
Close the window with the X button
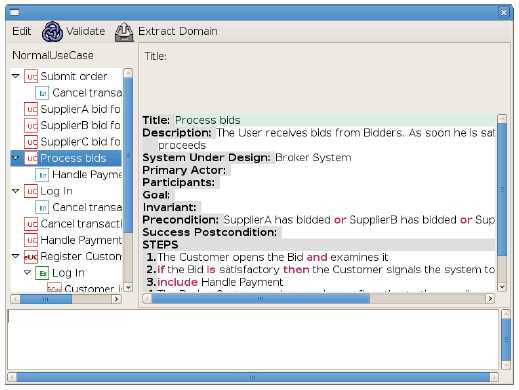click(x=504, y=13)
